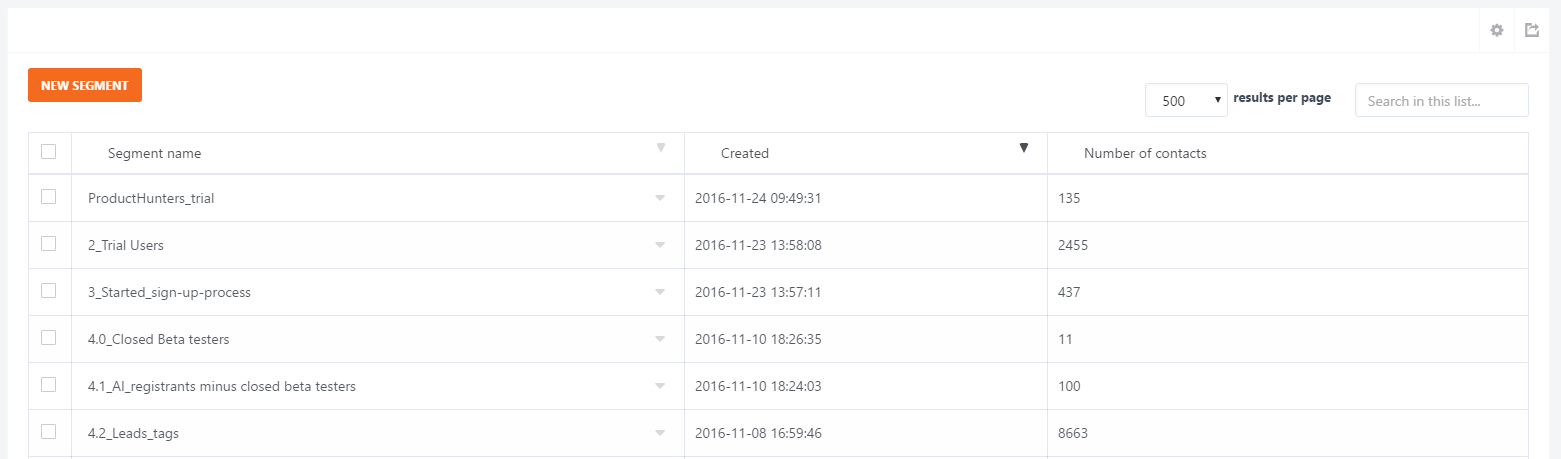Expand row arrow for 3_Started_sign-up-process
This screenshot has width=1561, height=459.
[660, 292]
